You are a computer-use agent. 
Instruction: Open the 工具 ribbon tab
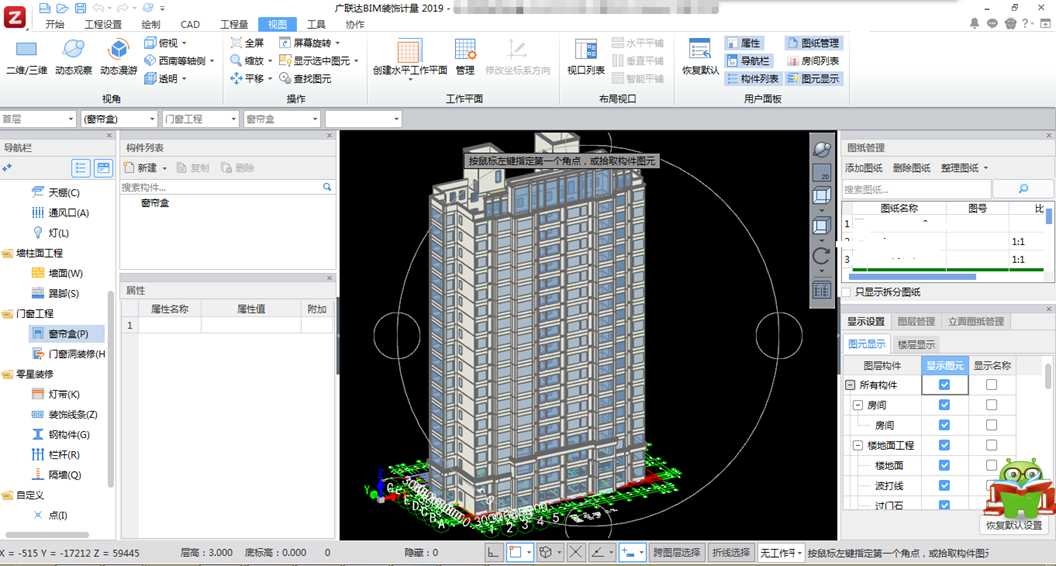click(x=316, y=25)
